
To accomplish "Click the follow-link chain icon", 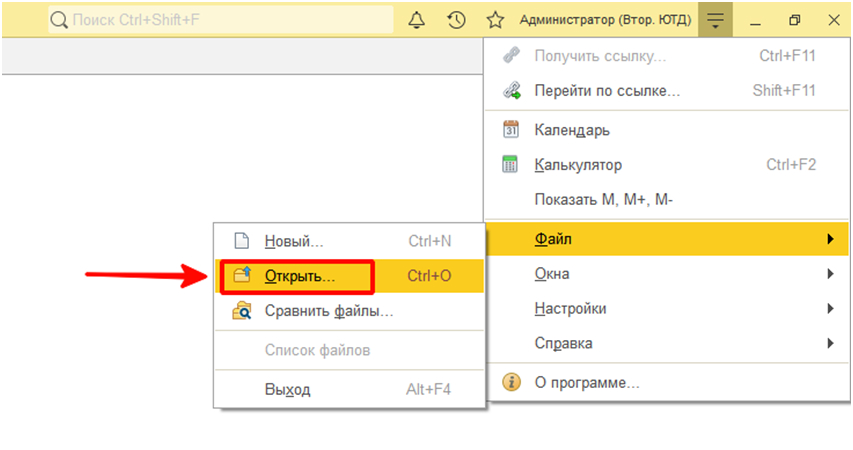I will point(511,91).
